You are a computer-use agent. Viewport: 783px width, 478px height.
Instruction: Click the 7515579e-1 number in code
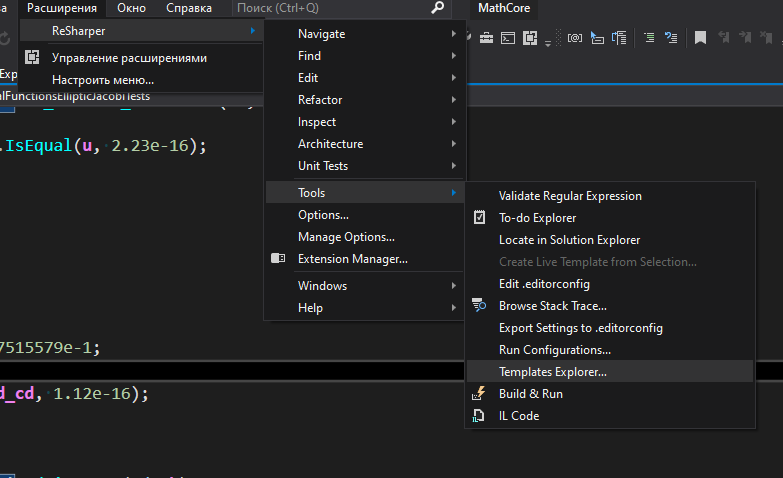point(46,347)
